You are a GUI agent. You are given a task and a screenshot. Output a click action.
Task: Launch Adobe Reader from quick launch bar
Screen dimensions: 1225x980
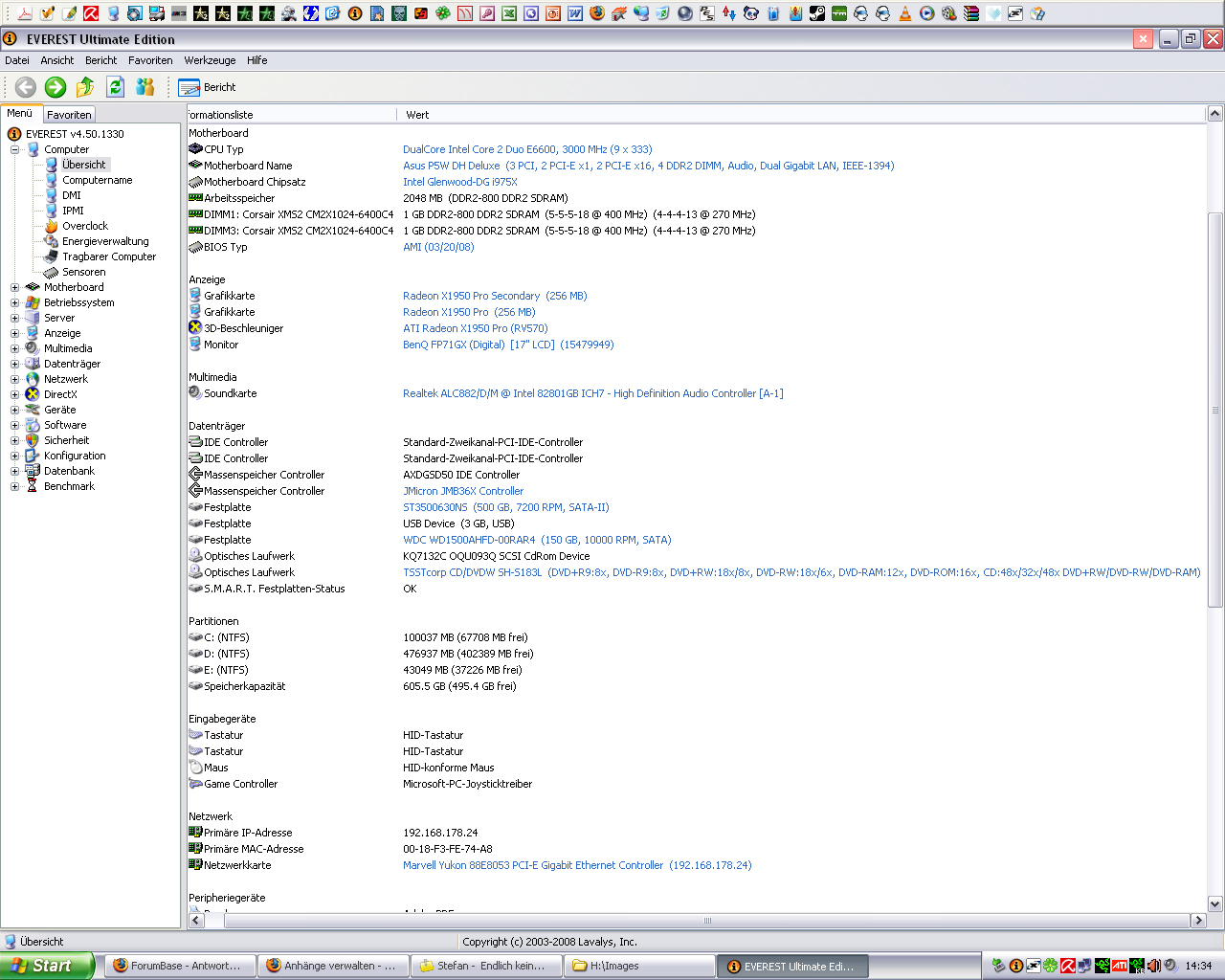pos(25,13)
